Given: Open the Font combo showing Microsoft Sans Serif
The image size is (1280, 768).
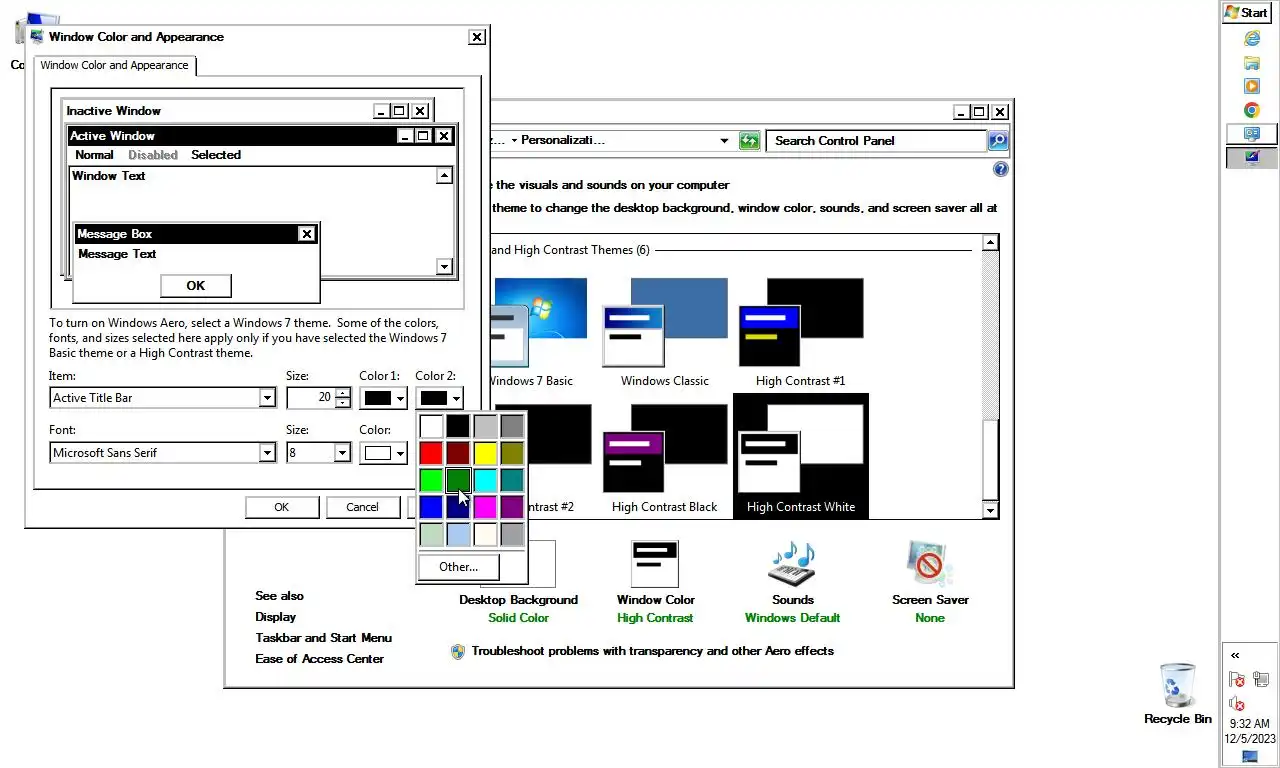Looking at the screenshot, I should (x=163, y=453).
